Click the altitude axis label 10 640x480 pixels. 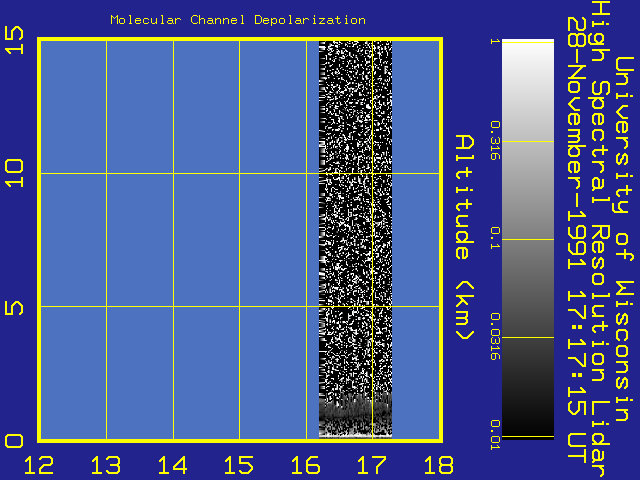[x=14, y=173]
